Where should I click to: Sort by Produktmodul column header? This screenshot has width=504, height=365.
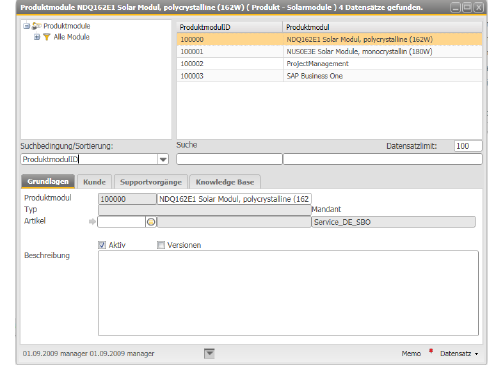click(382, 27)
